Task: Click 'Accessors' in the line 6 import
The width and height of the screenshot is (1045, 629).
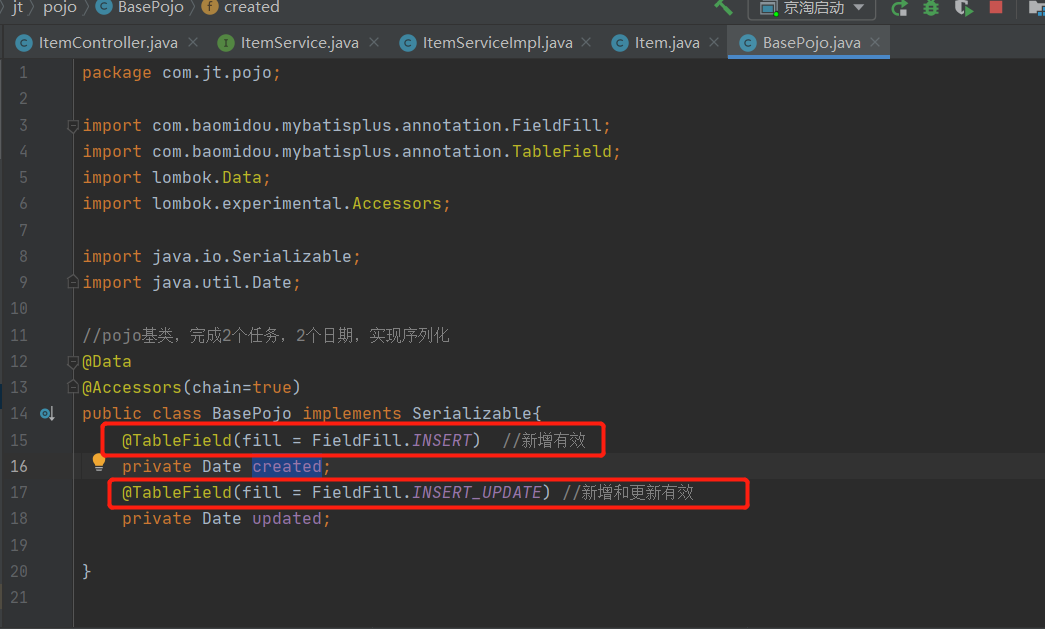Action: [397, 203]
